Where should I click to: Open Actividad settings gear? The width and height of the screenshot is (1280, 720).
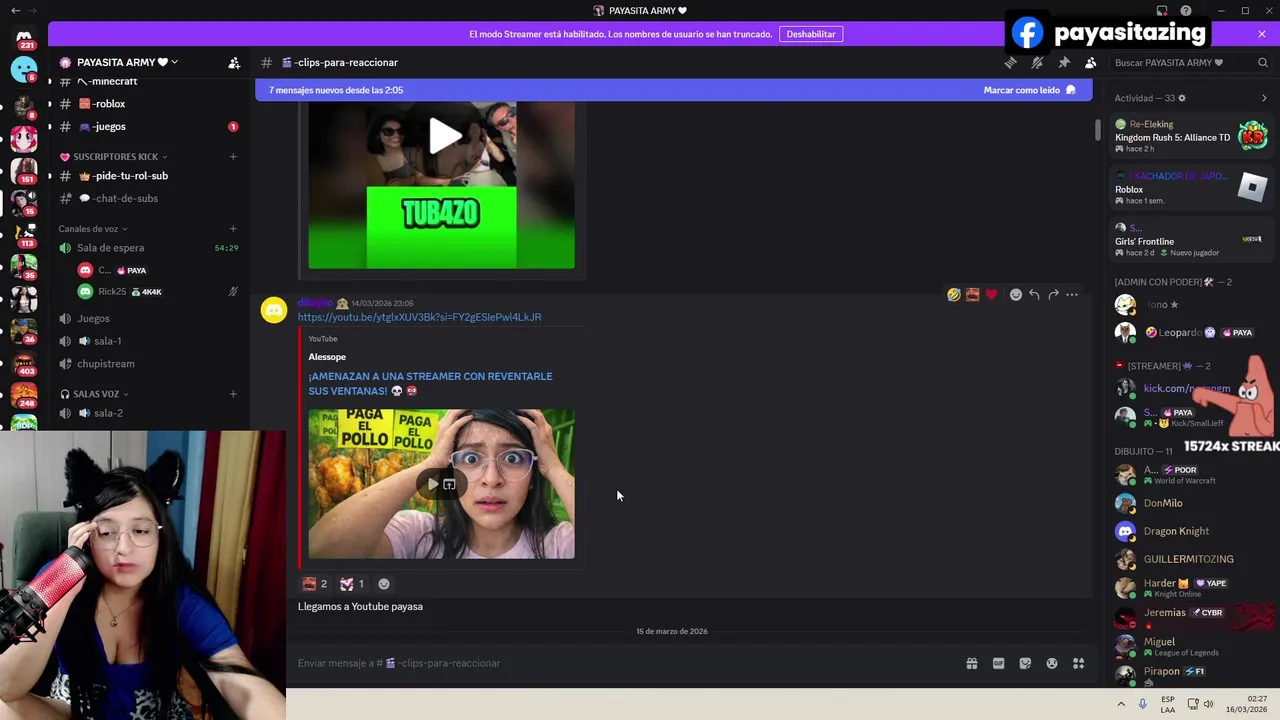pyautogui.click(x=1182, y=98)
